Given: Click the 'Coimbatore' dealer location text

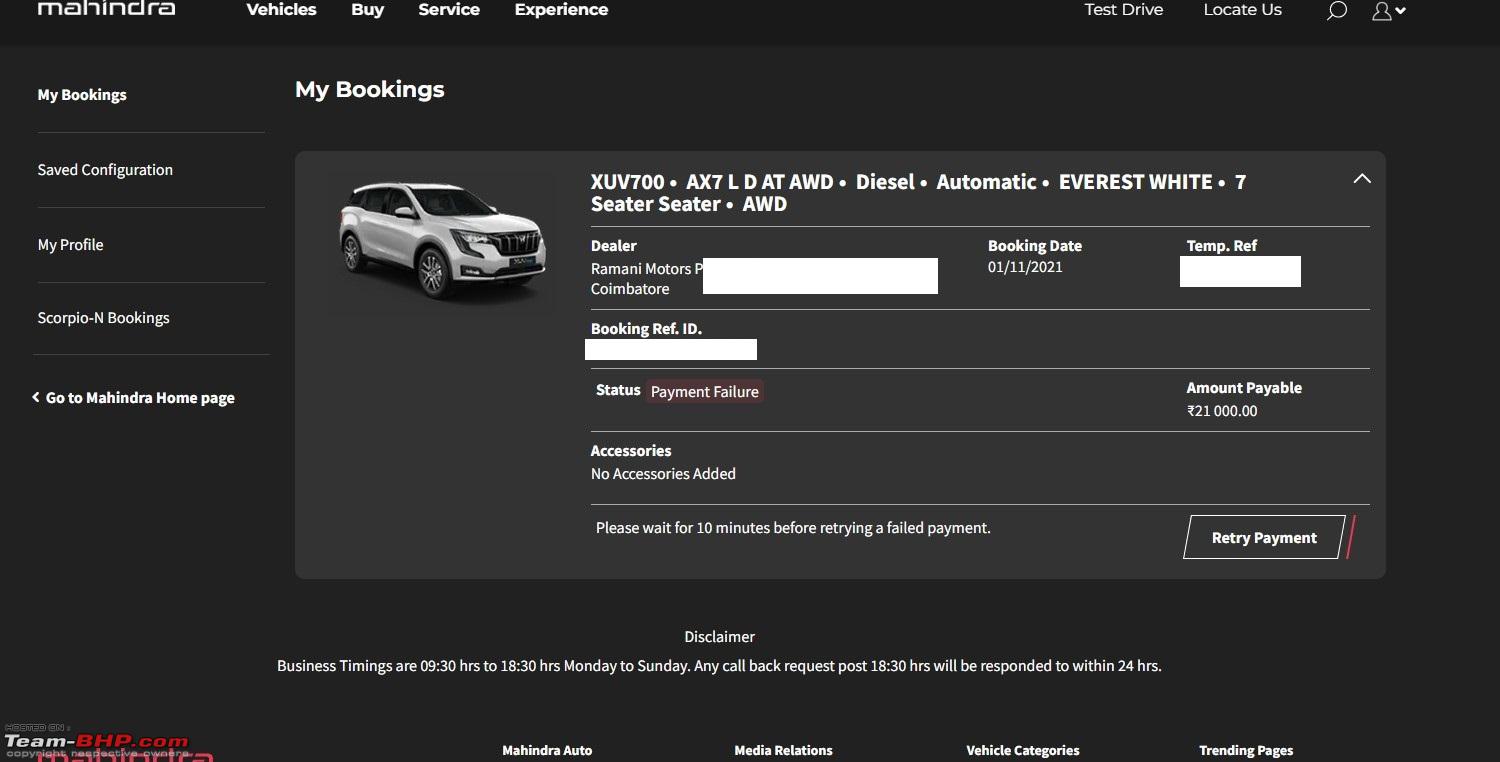Looking at the screenshot, I should coord(630,289).
